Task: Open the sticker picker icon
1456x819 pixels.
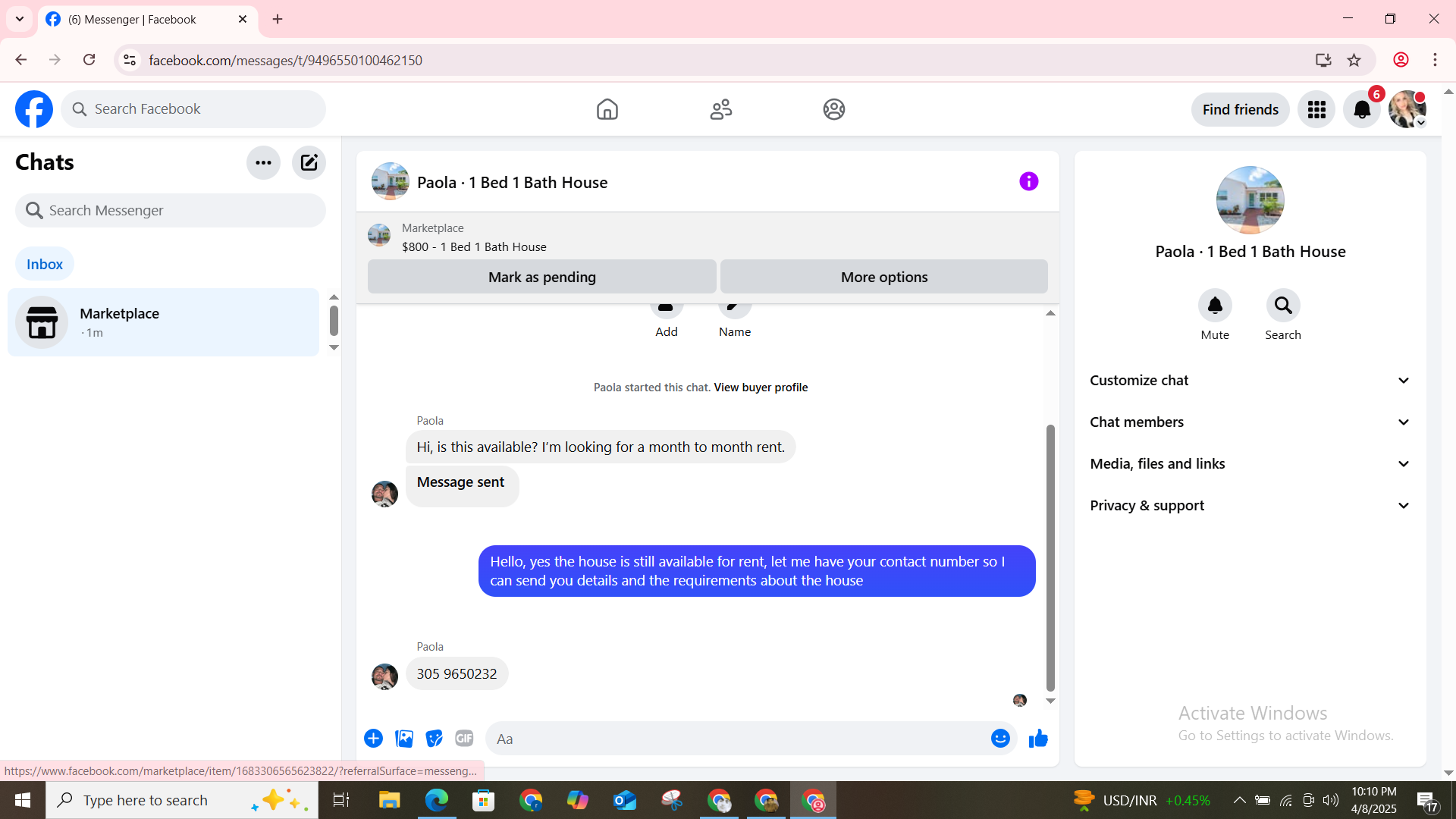Action: coord(434,739)
